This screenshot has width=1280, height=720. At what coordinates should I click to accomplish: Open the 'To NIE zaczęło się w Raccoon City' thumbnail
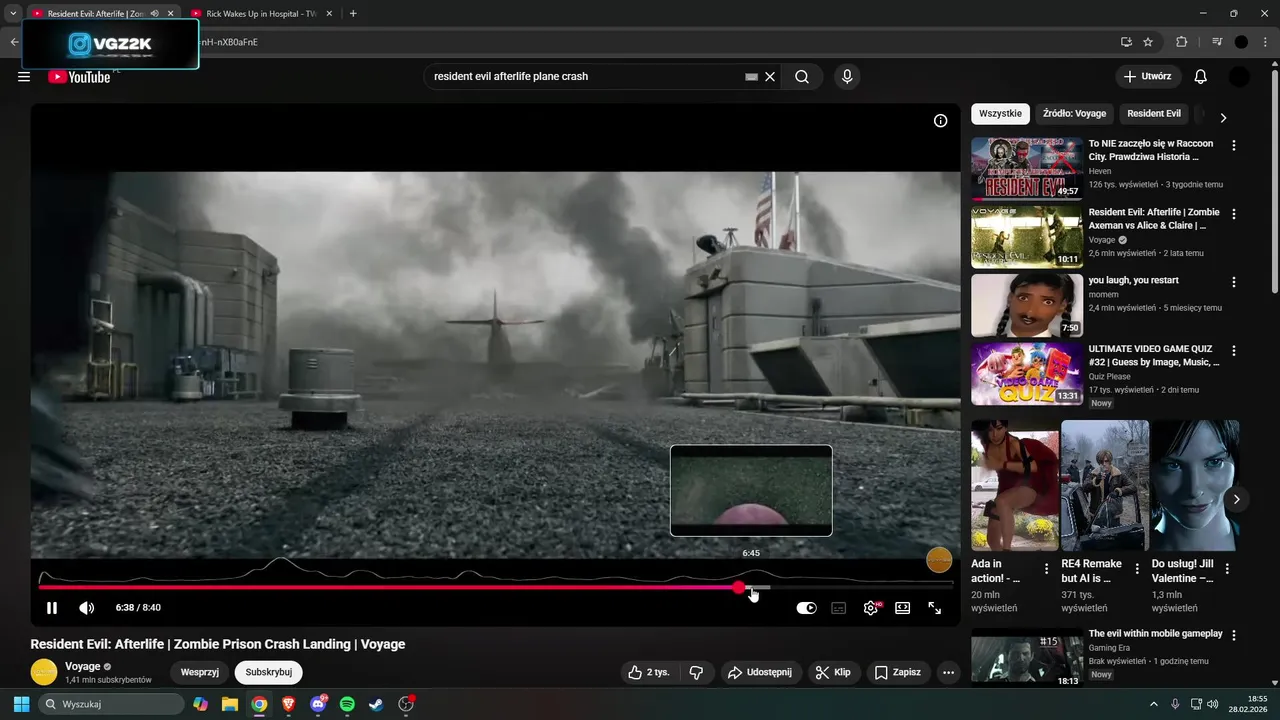click(x=1027, y=168)
